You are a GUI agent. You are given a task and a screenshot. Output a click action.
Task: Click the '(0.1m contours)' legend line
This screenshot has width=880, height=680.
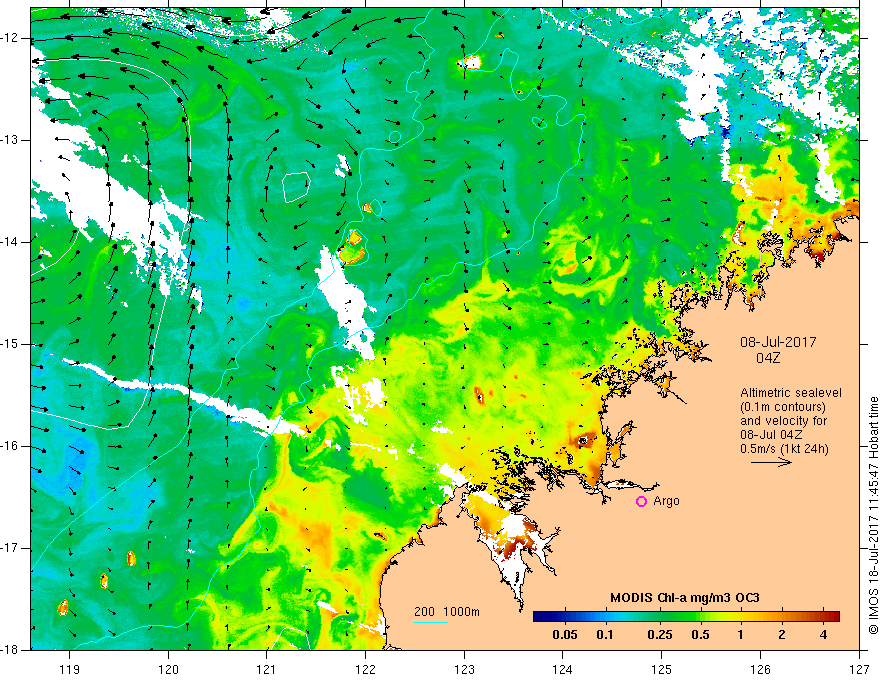(x=782, y=407)
